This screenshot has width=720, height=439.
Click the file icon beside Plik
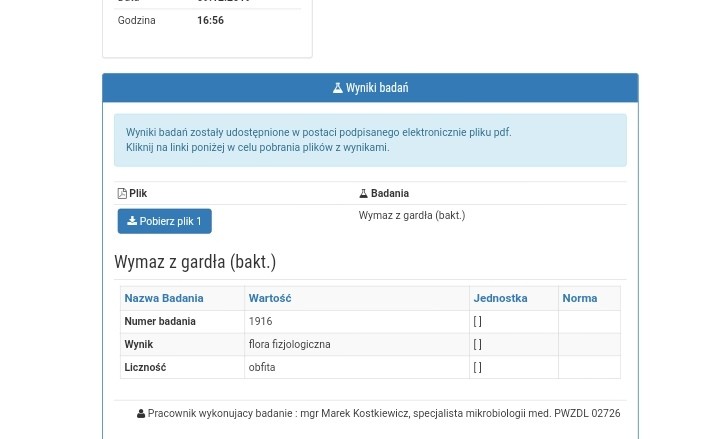(x=122, y=194)
